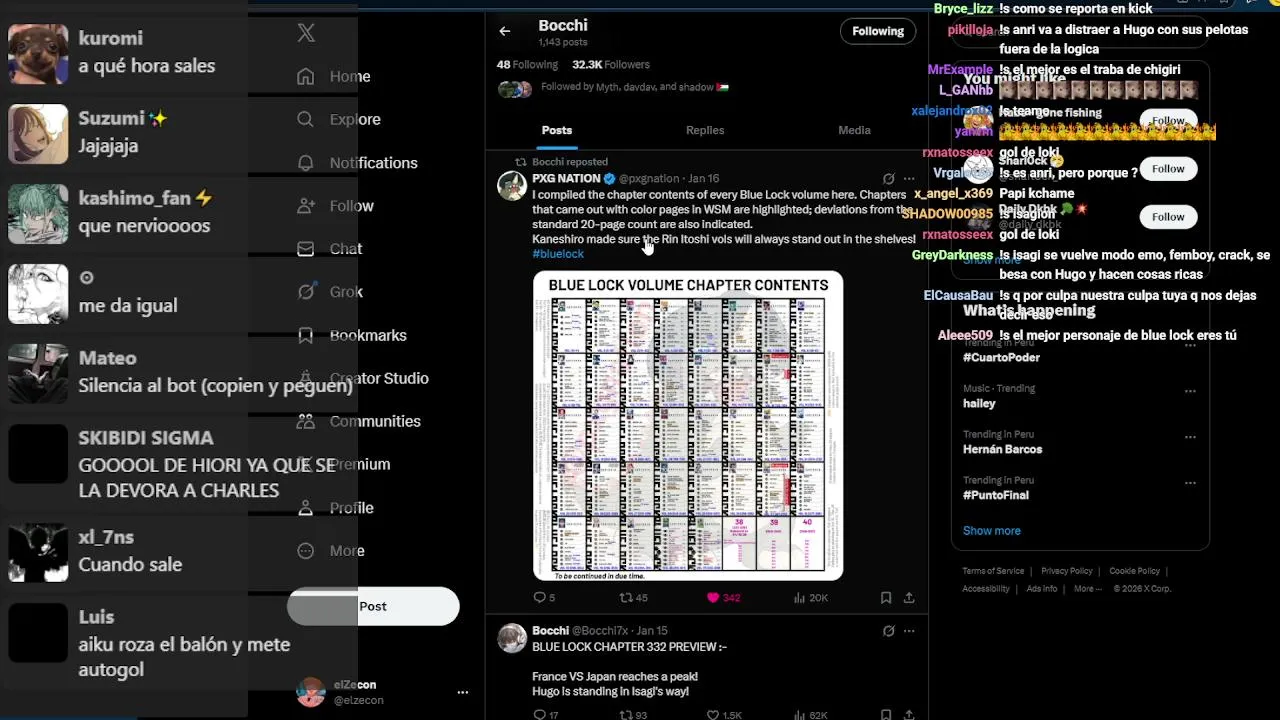The height and width of the screenshot is (720, 1280).
Task: View analytics showing 20K views
Action: click(x=810, y=598)
